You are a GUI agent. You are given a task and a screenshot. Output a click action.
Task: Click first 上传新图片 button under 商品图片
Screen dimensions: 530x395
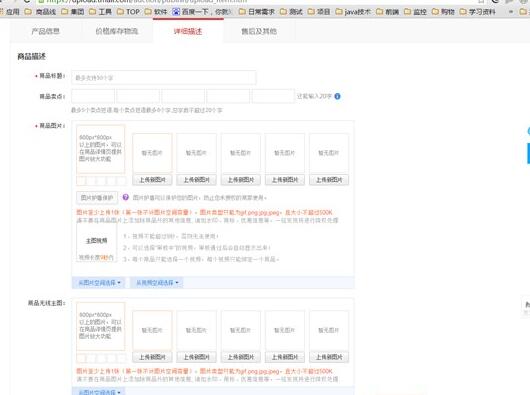coord(152,180)
